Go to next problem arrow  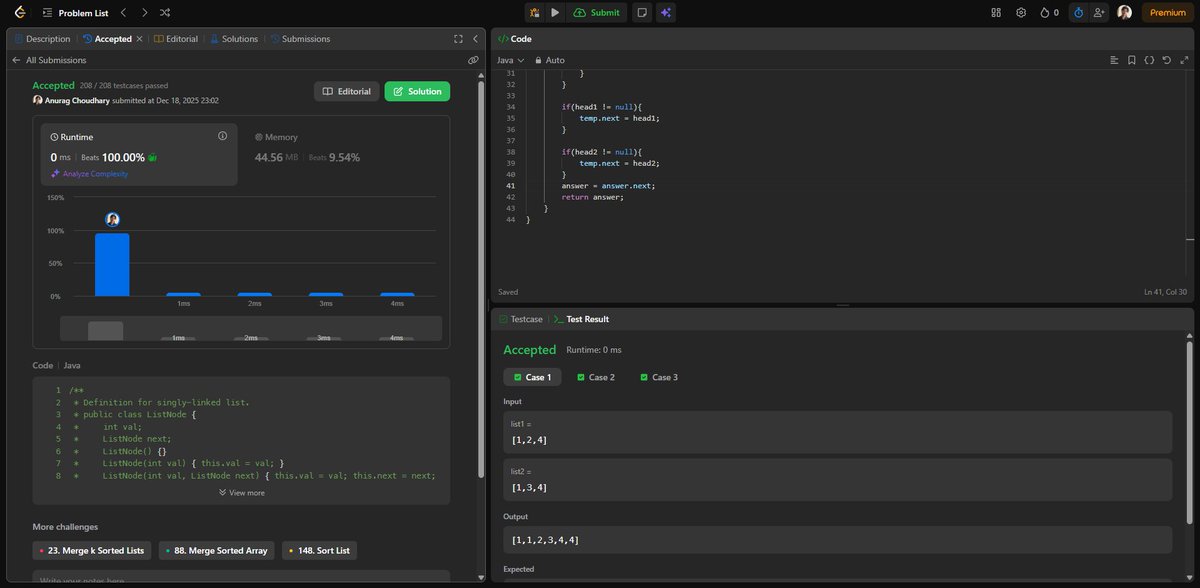(x=144, y=12)
